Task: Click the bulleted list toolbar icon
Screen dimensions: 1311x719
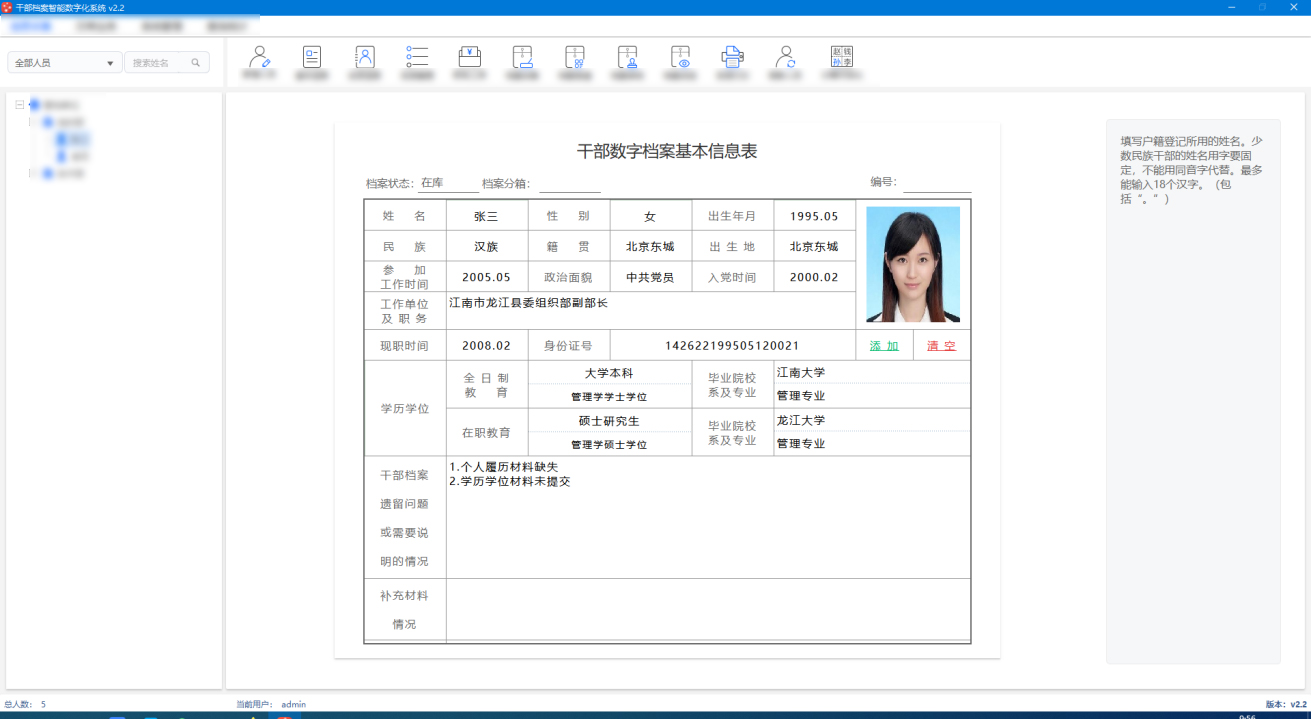Action: [417, 58]
